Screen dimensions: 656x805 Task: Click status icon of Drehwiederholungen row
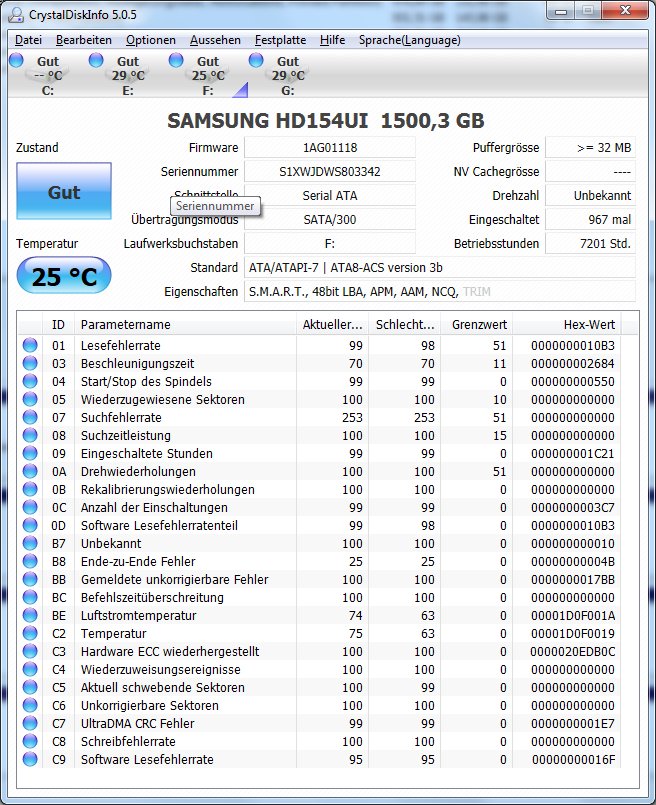(30, 471)
